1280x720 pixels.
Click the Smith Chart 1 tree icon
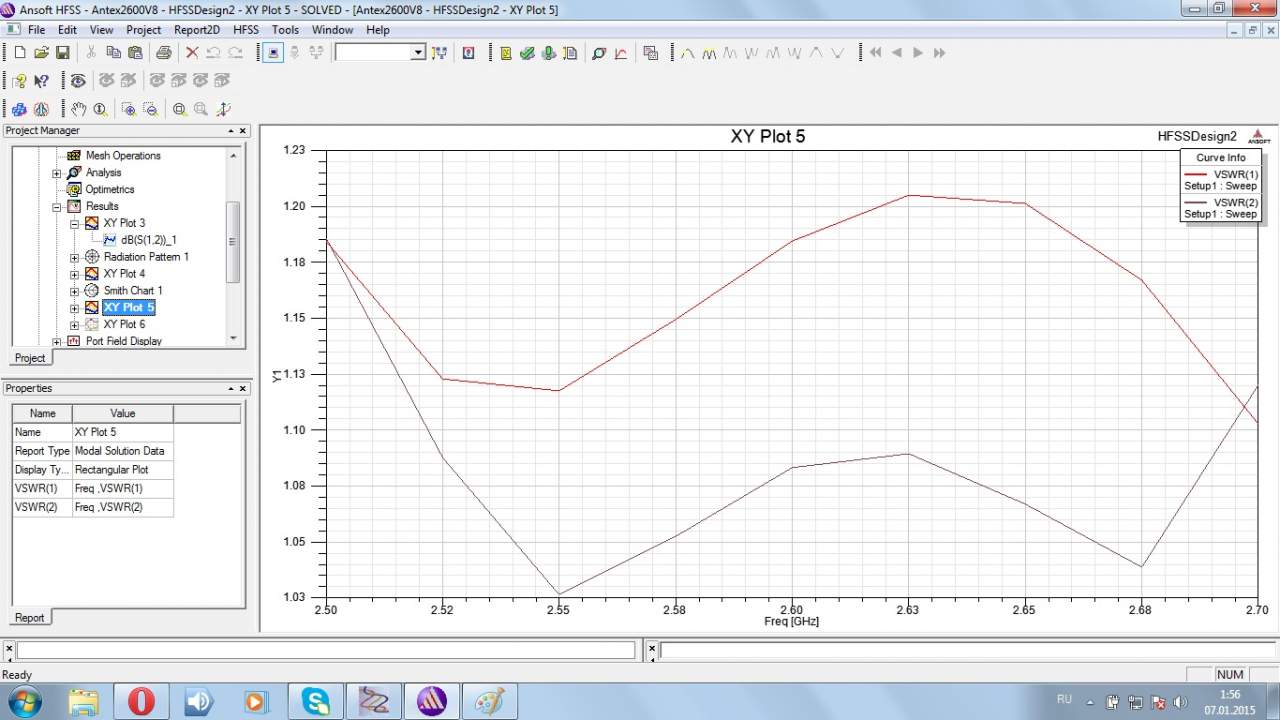point(92,290)
